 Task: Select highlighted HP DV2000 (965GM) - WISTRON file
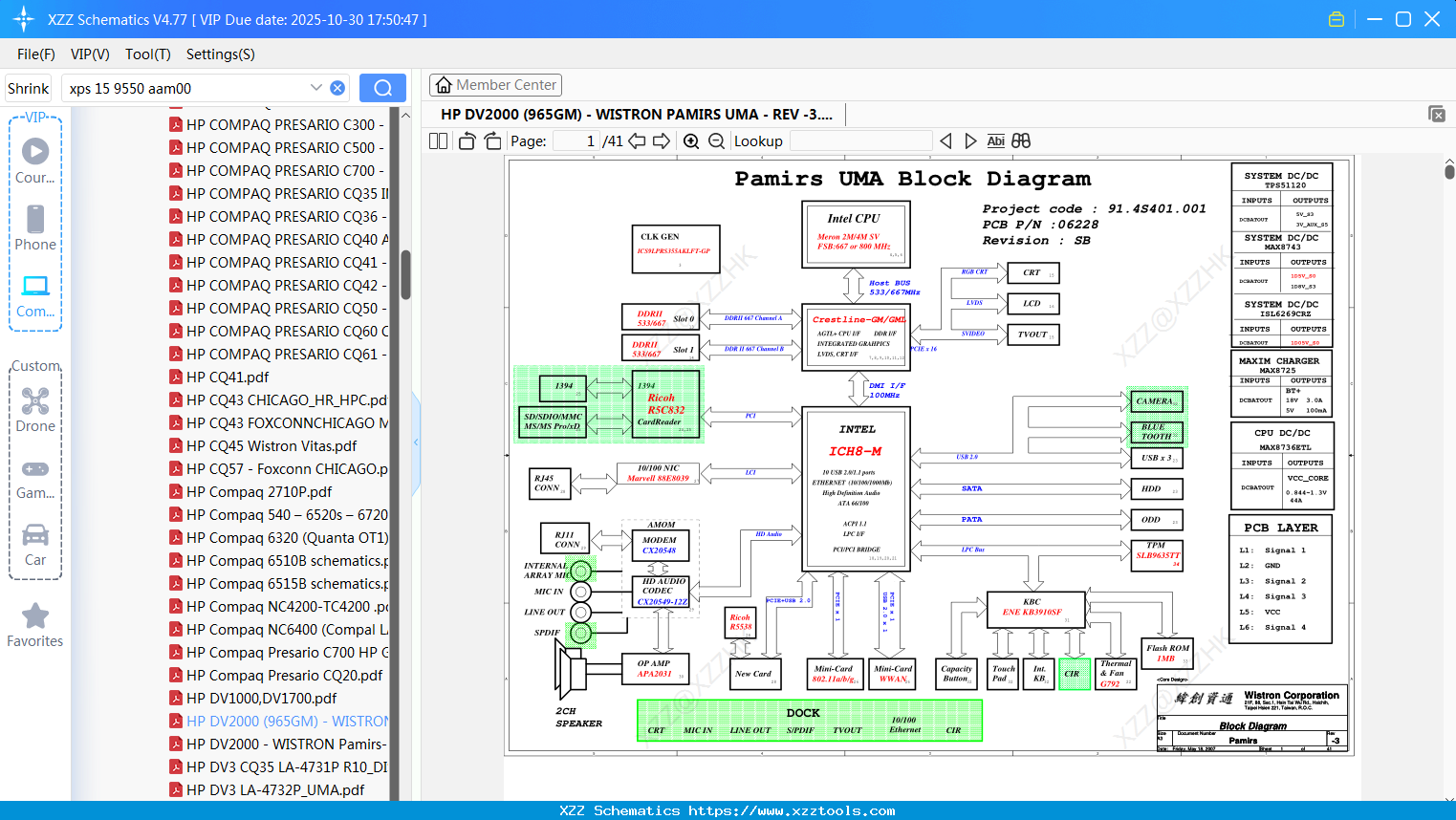(278, 721)
